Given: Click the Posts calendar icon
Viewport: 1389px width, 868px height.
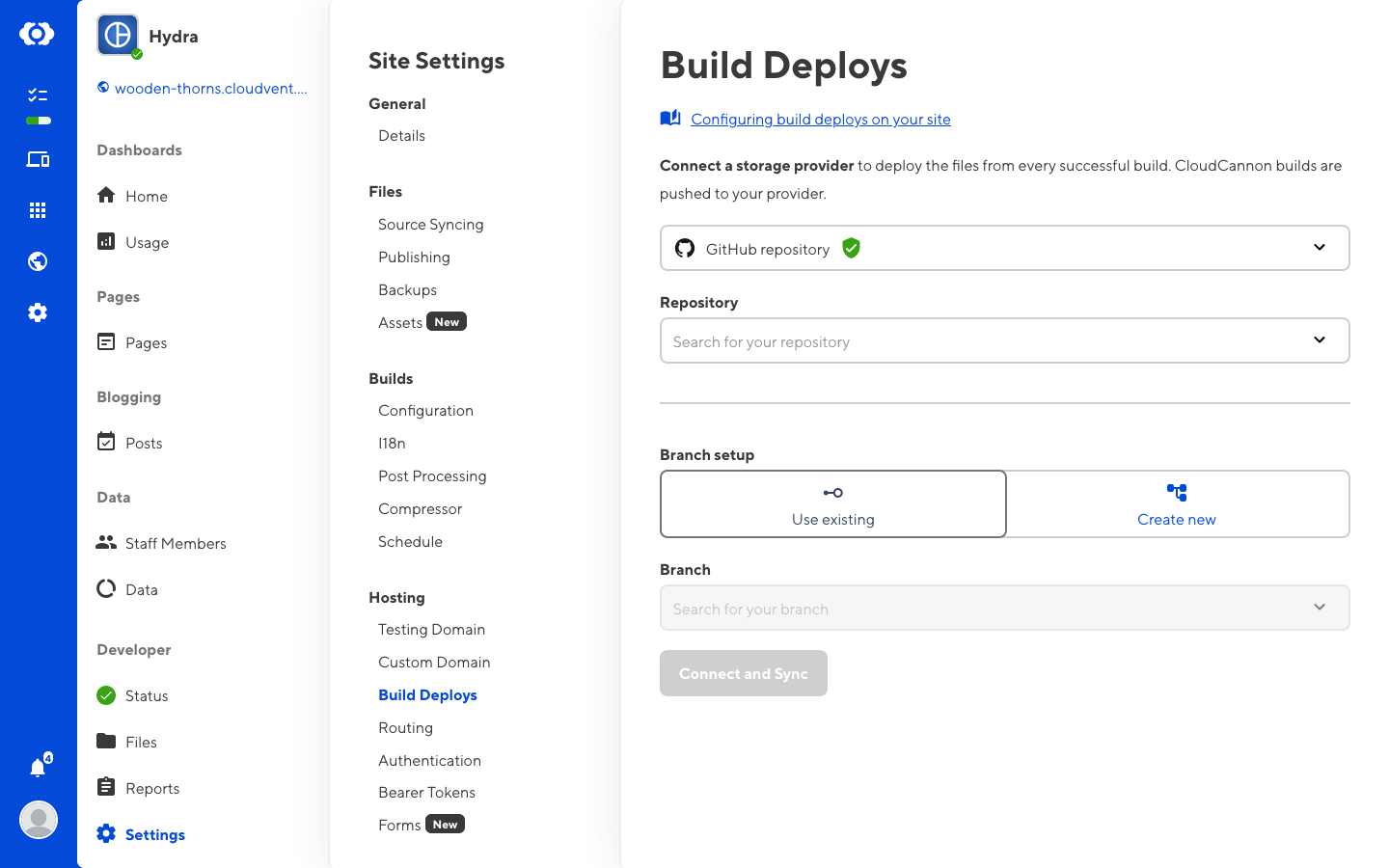Looking at the screenshot, I should [106, 442].
